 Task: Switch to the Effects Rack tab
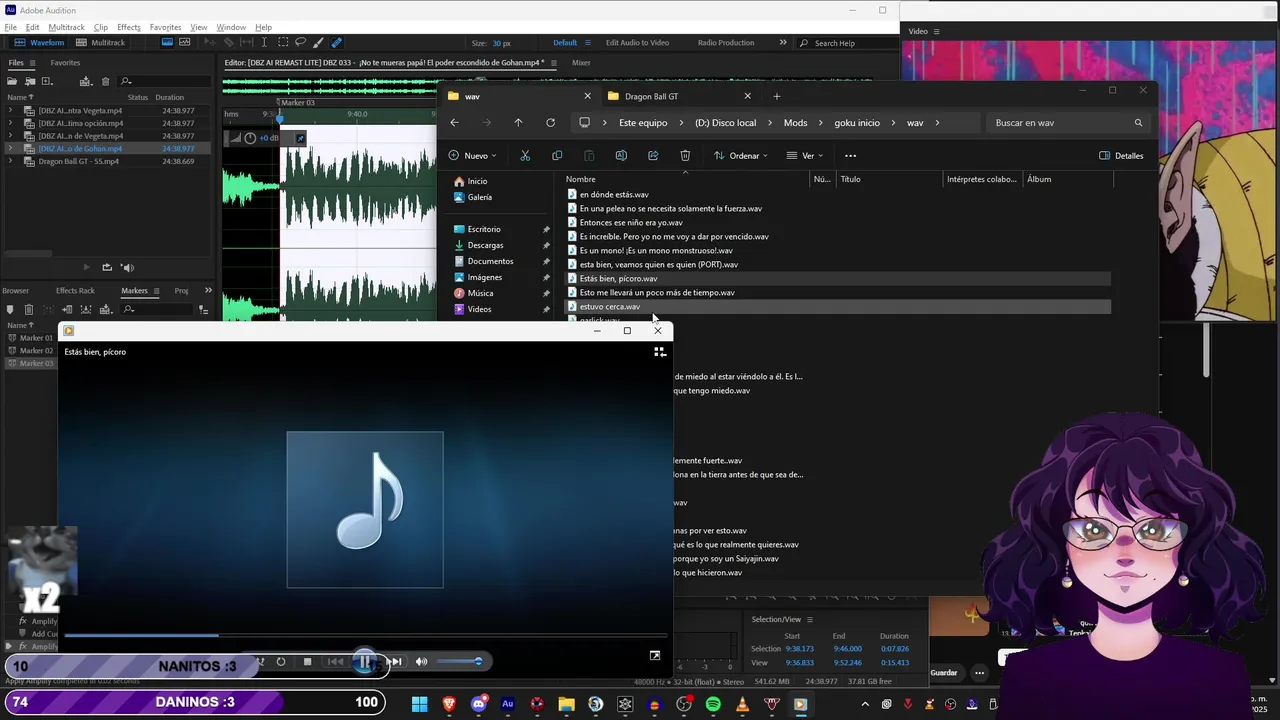click(x=75, y=291)
